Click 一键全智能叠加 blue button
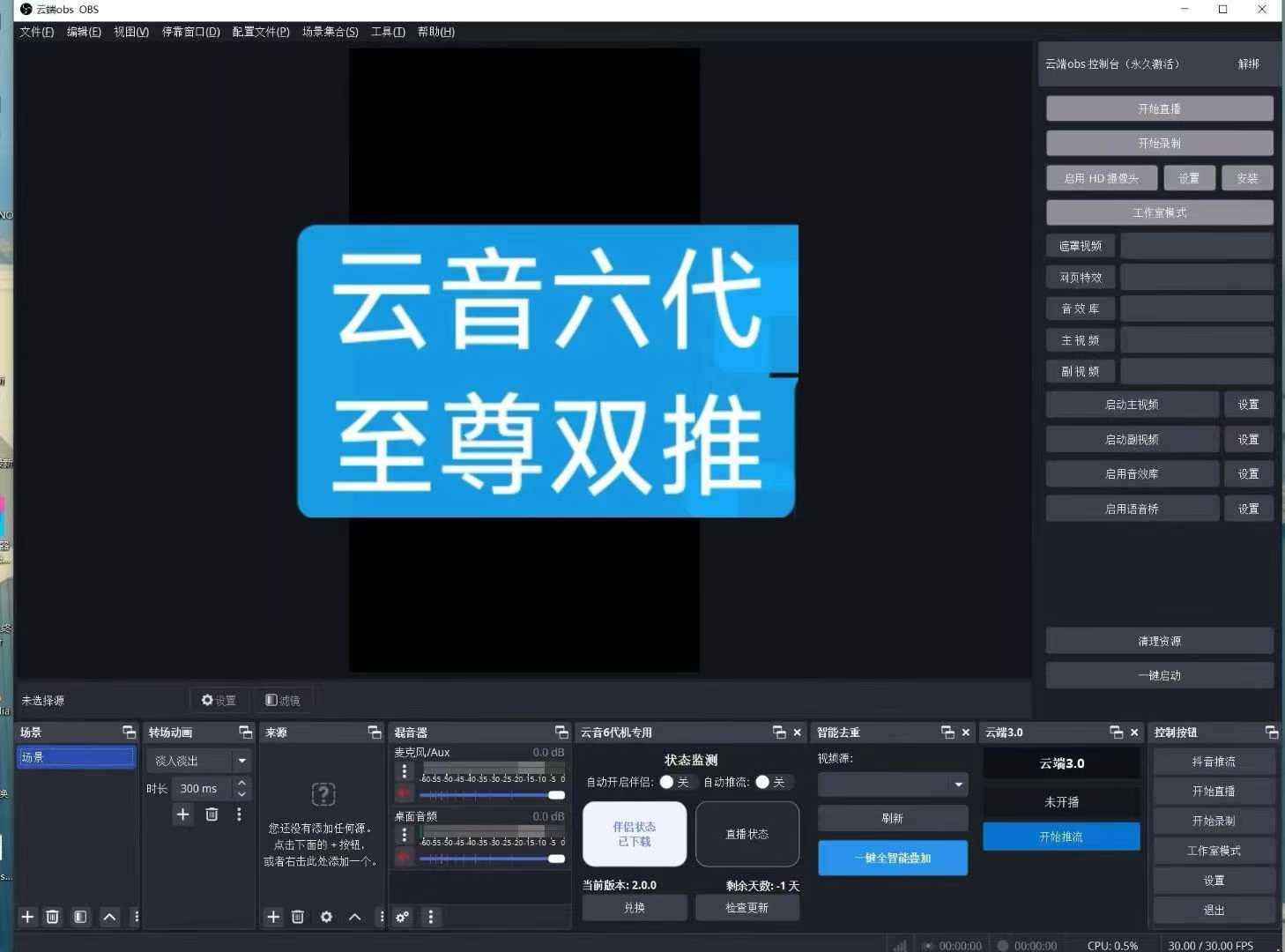The height and width of the screenshot is (952, 1285). pos(893,858)
